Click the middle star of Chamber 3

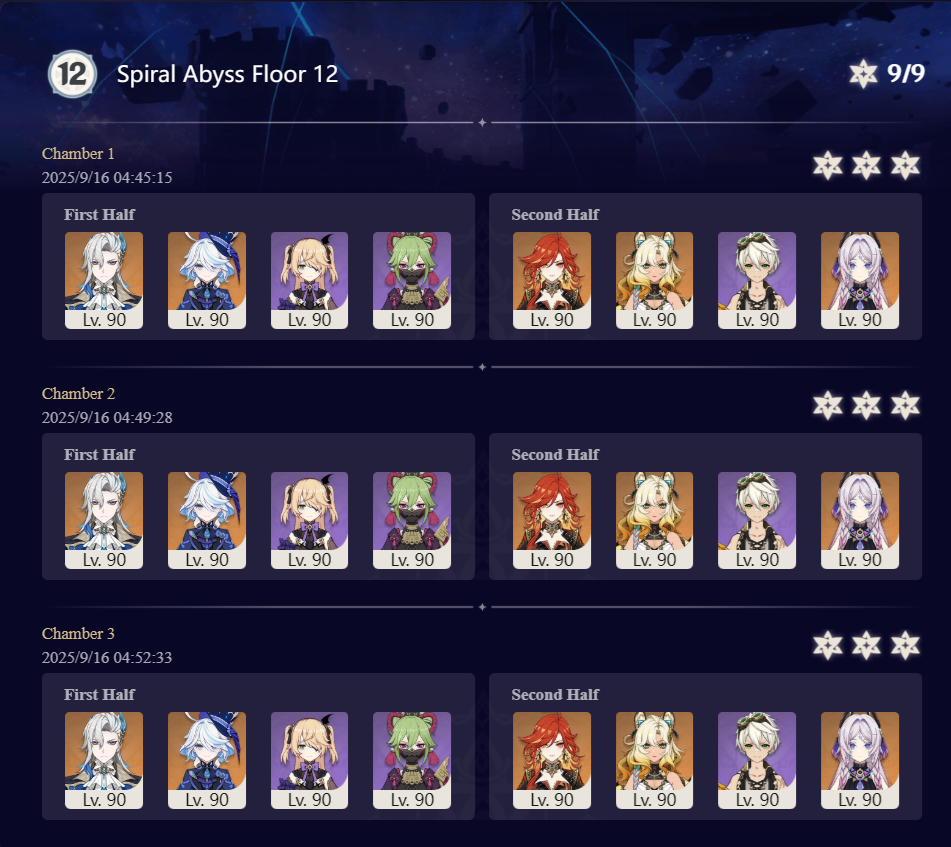click(867, 646)
